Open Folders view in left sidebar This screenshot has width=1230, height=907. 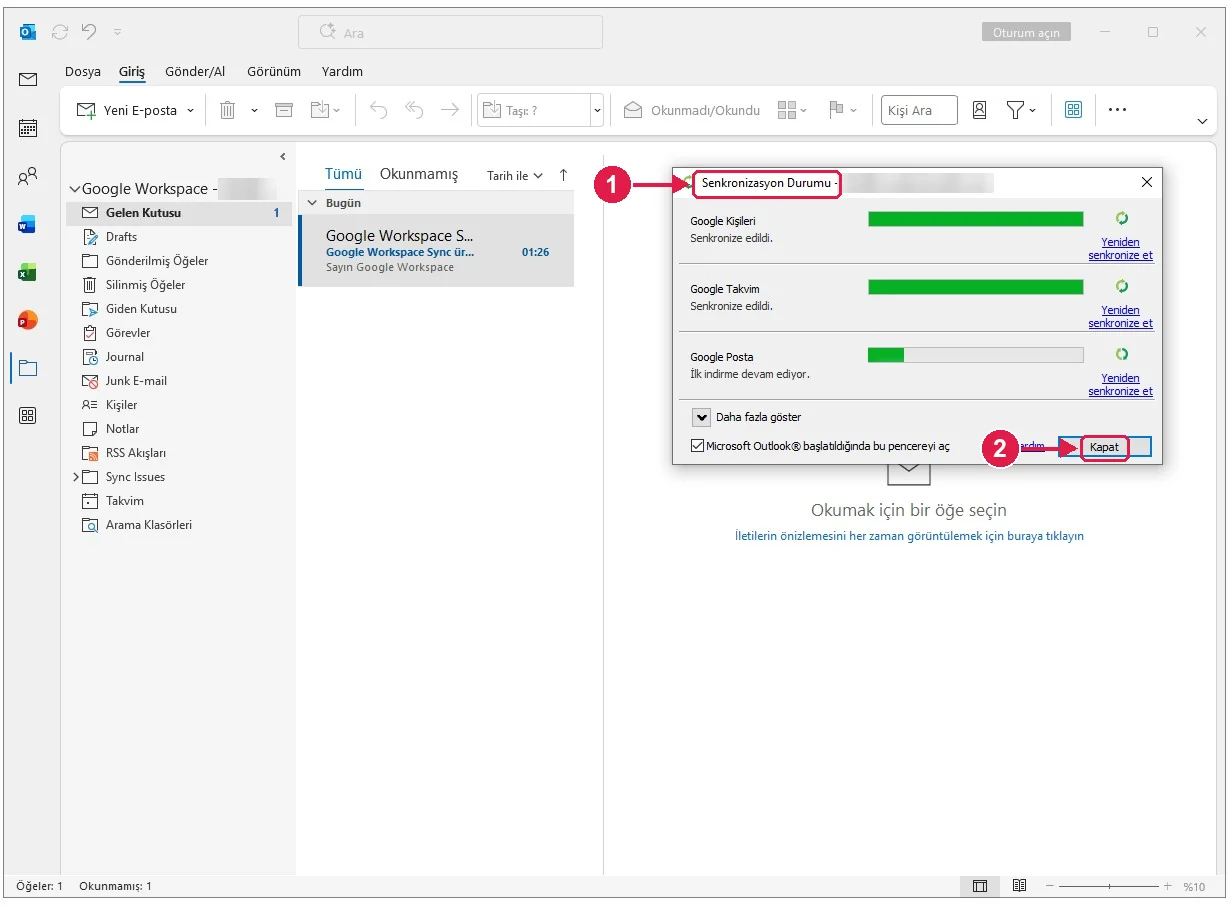pos(28,368)
